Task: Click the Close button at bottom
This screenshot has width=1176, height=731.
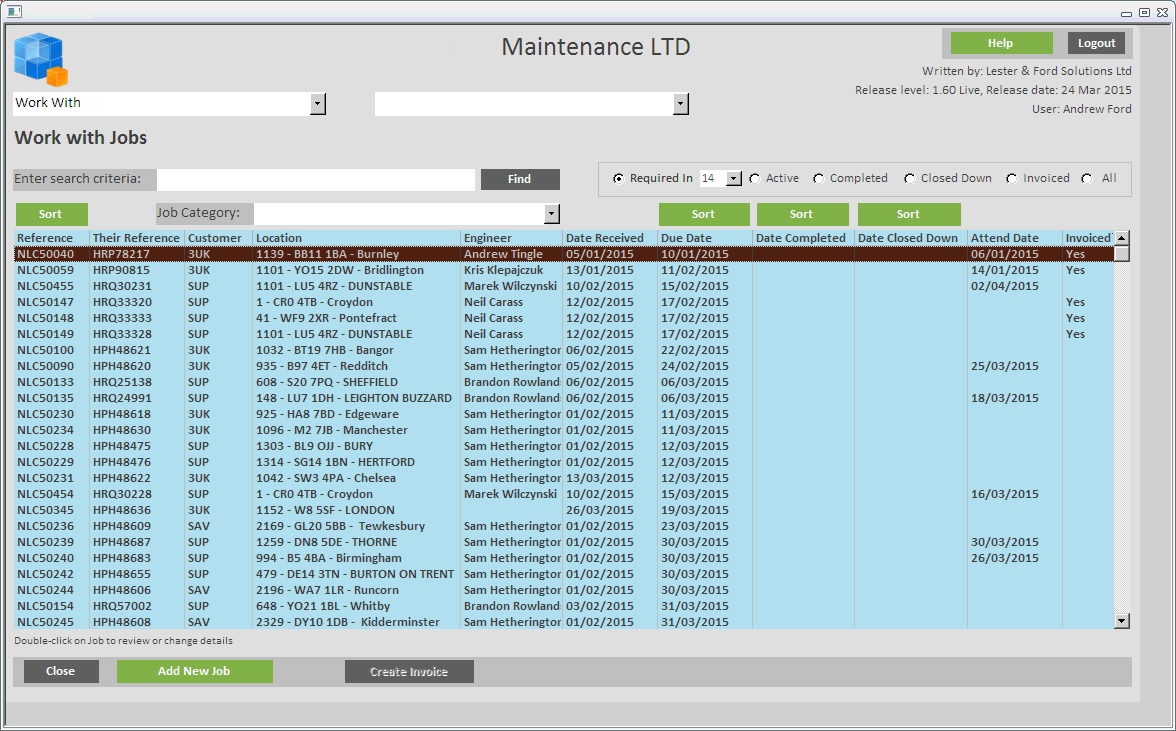Action: click(61, 672)
